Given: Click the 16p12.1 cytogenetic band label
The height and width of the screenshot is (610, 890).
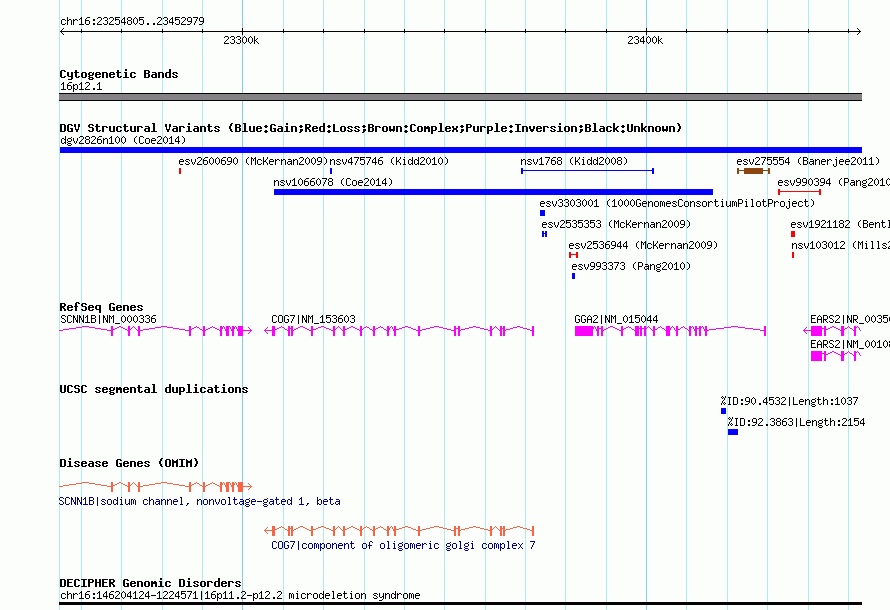Looking at the screenshot, I should [81, 86].
